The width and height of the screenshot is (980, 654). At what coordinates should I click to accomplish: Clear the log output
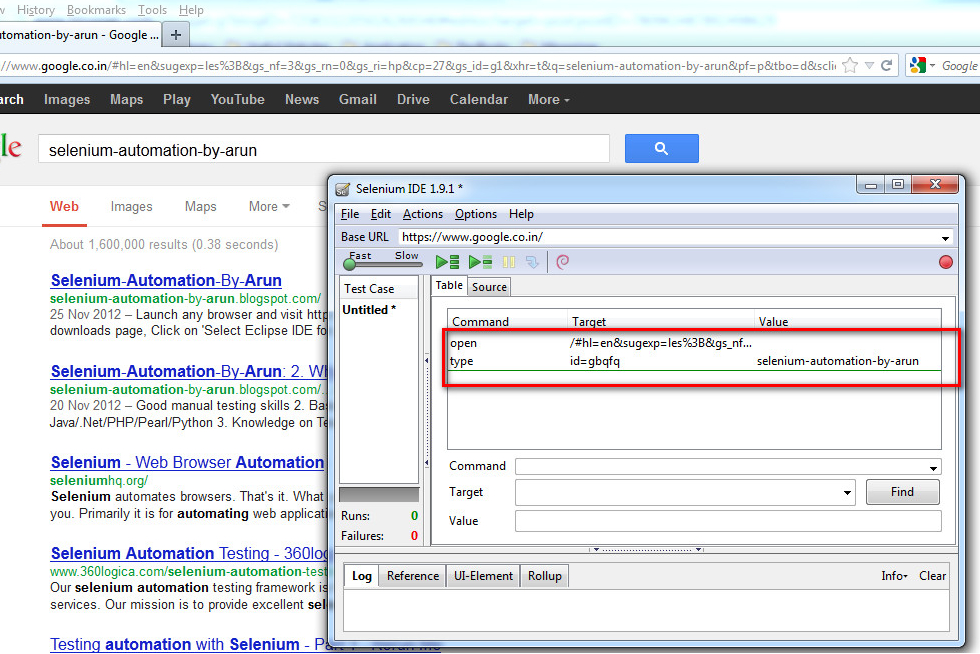click(x=931, y=575)
